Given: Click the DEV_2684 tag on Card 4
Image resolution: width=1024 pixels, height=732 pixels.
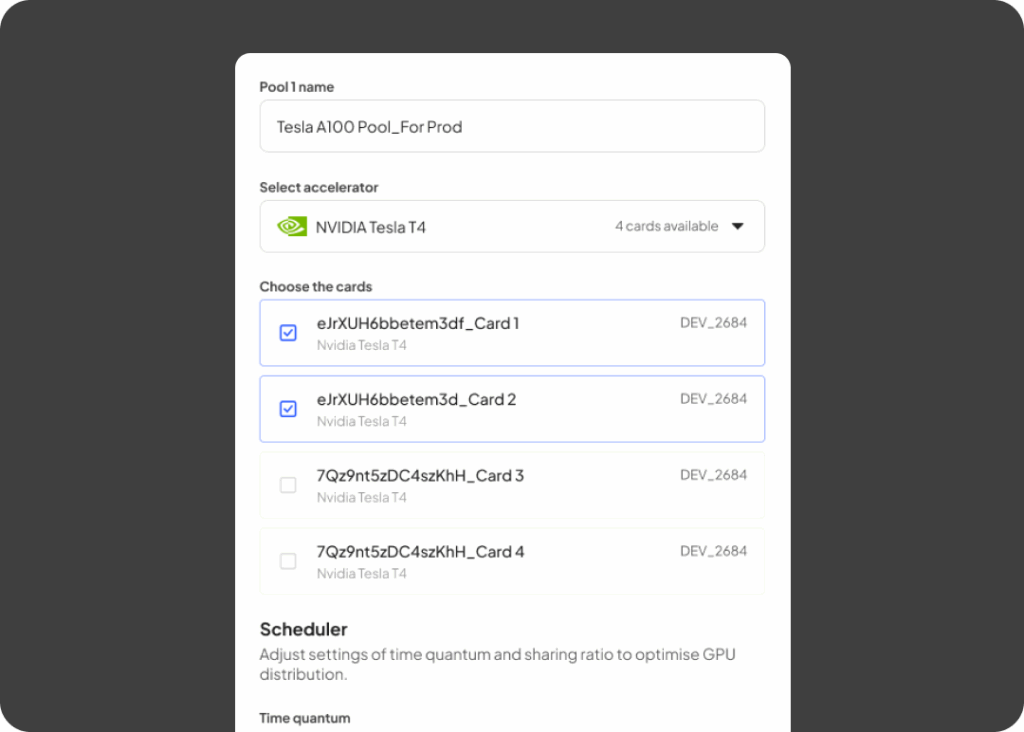Looking at the screenshot, I should tap(713, 551).
